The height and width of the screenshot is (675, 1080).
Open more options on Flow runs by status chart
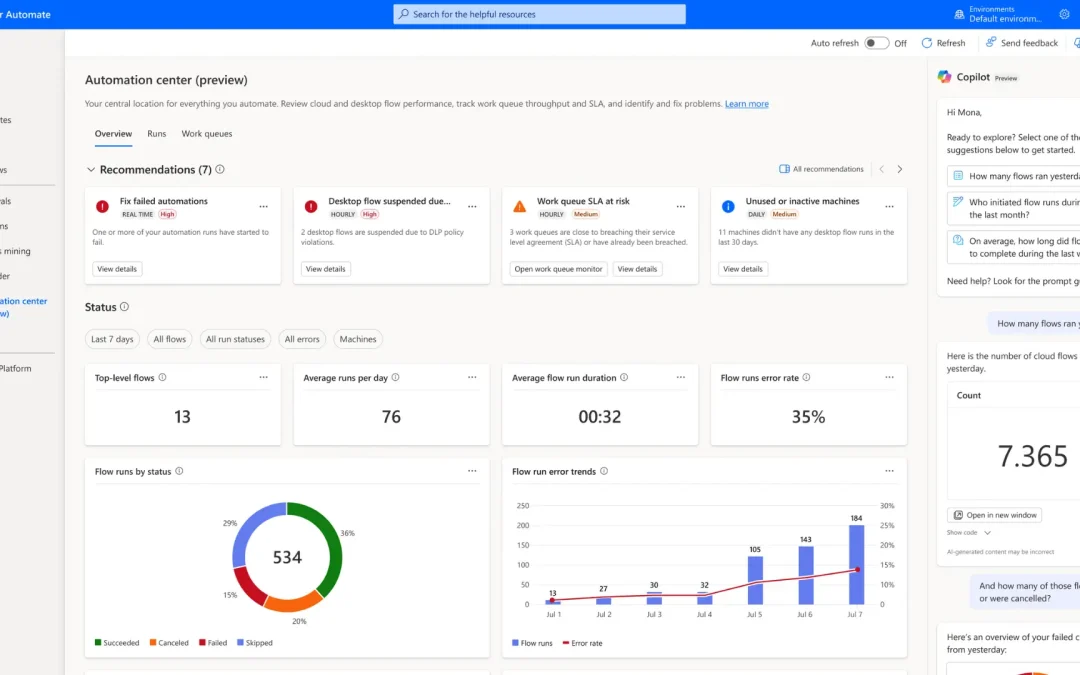472,471
